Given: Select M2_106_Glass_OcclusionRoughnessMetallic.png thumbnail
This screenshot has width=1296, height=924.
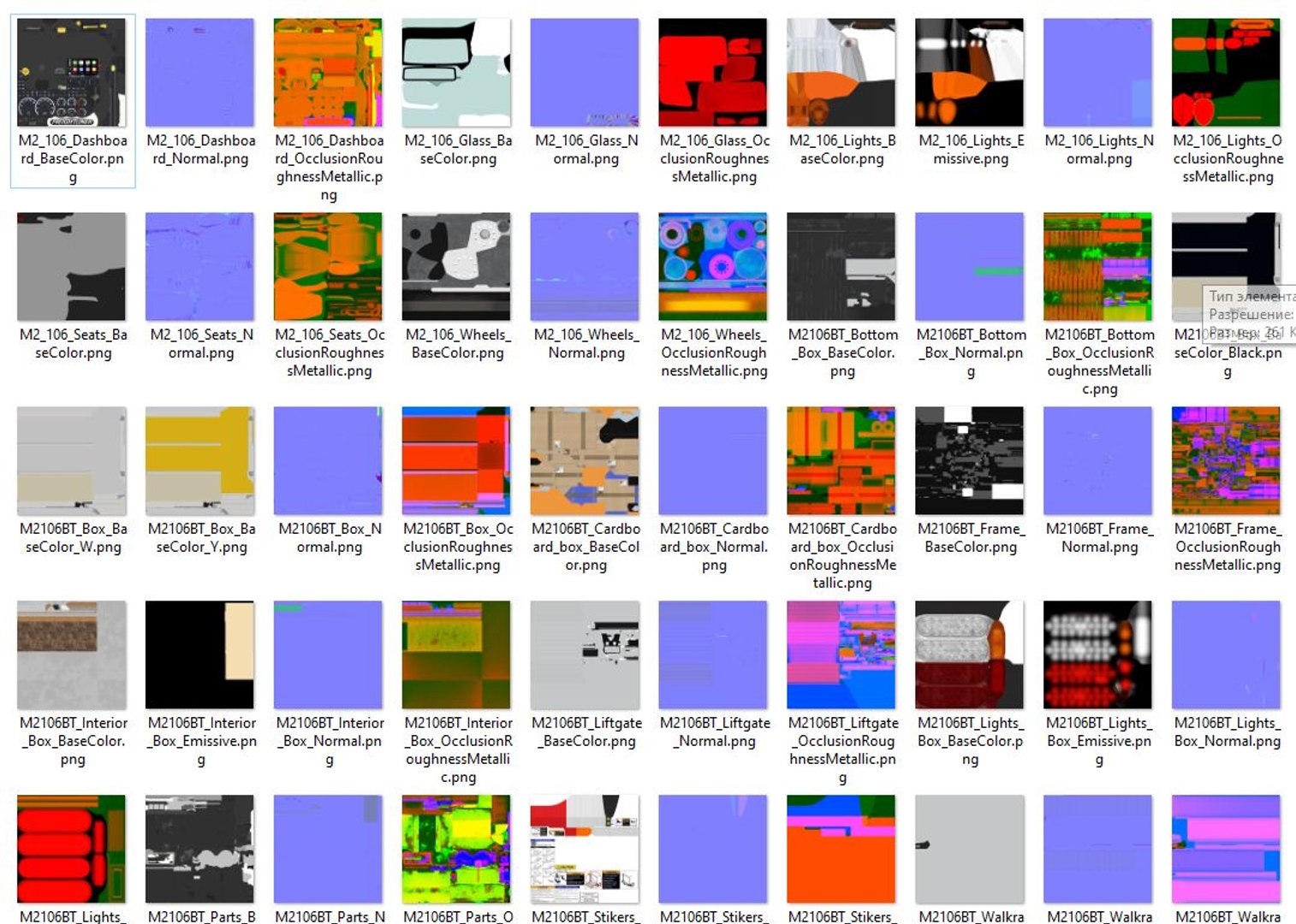Looking at the screenshot, I should coord(713,73).
